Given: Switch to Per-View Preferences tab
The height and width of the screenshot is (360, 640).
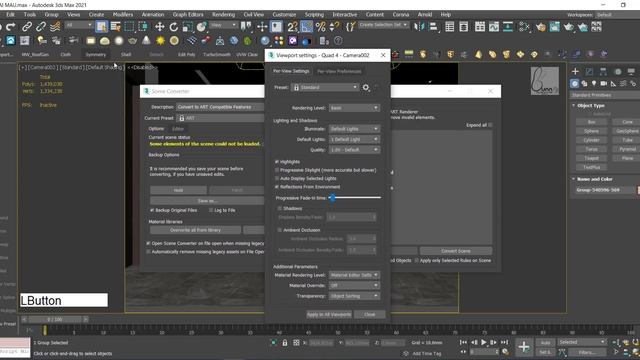Looking at the screenshot, I should coord(339,71).
